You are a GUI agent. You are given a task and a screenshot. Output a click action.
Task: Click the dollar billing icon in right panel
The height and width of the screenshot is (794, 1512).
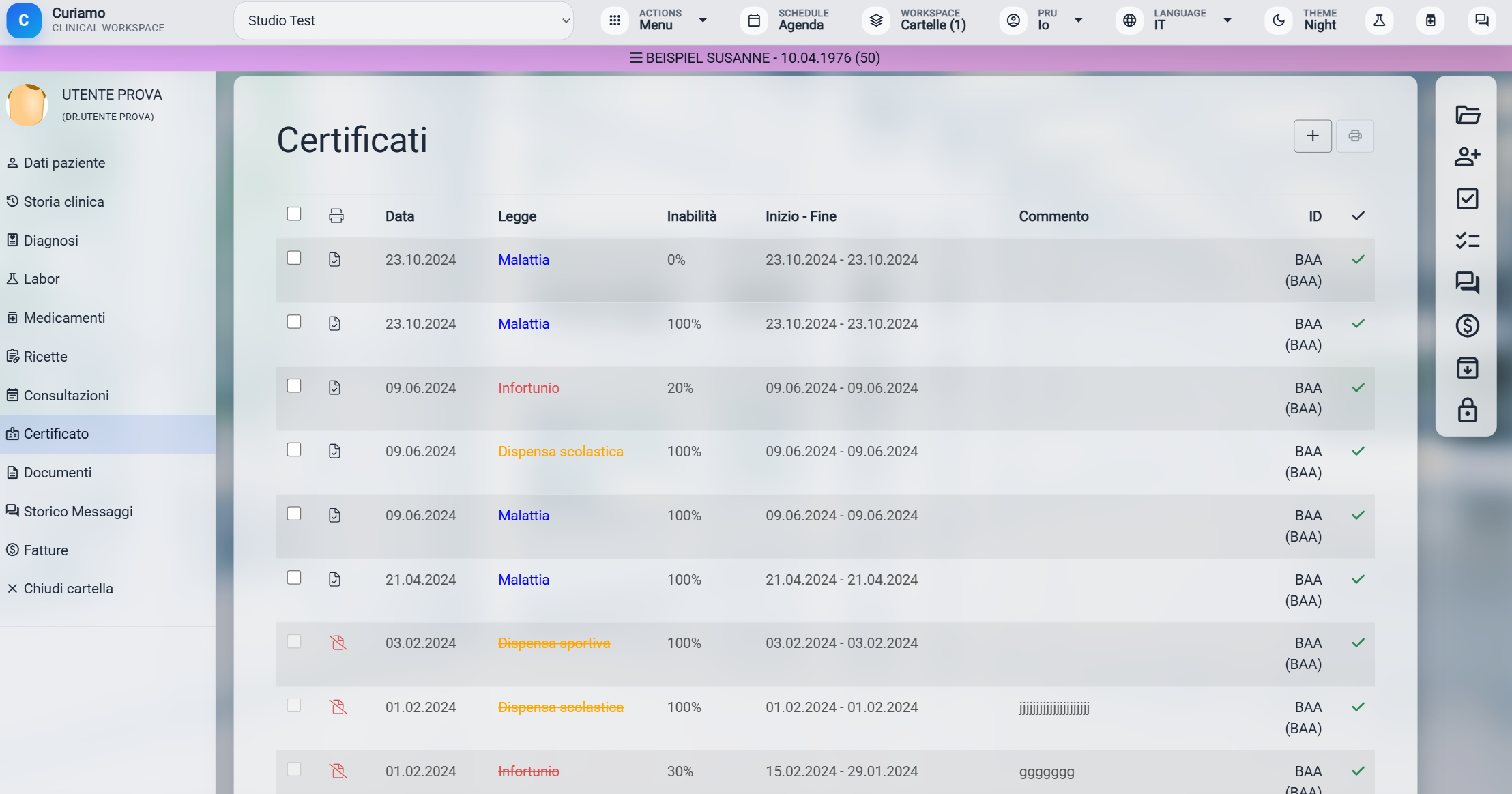pos(1467,325)
